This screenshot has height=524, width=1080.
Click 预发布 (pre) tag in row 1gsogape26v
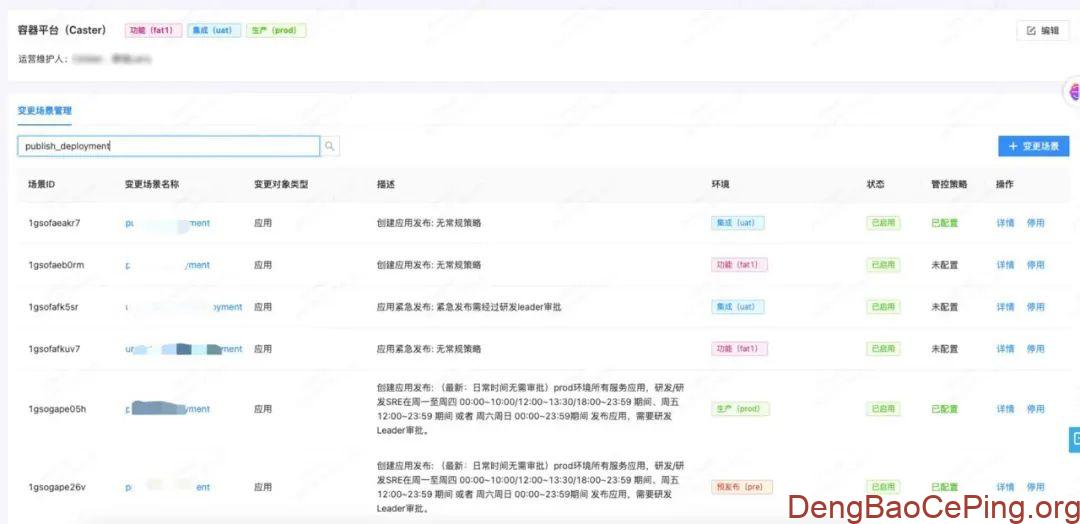(x=742, y=487)
